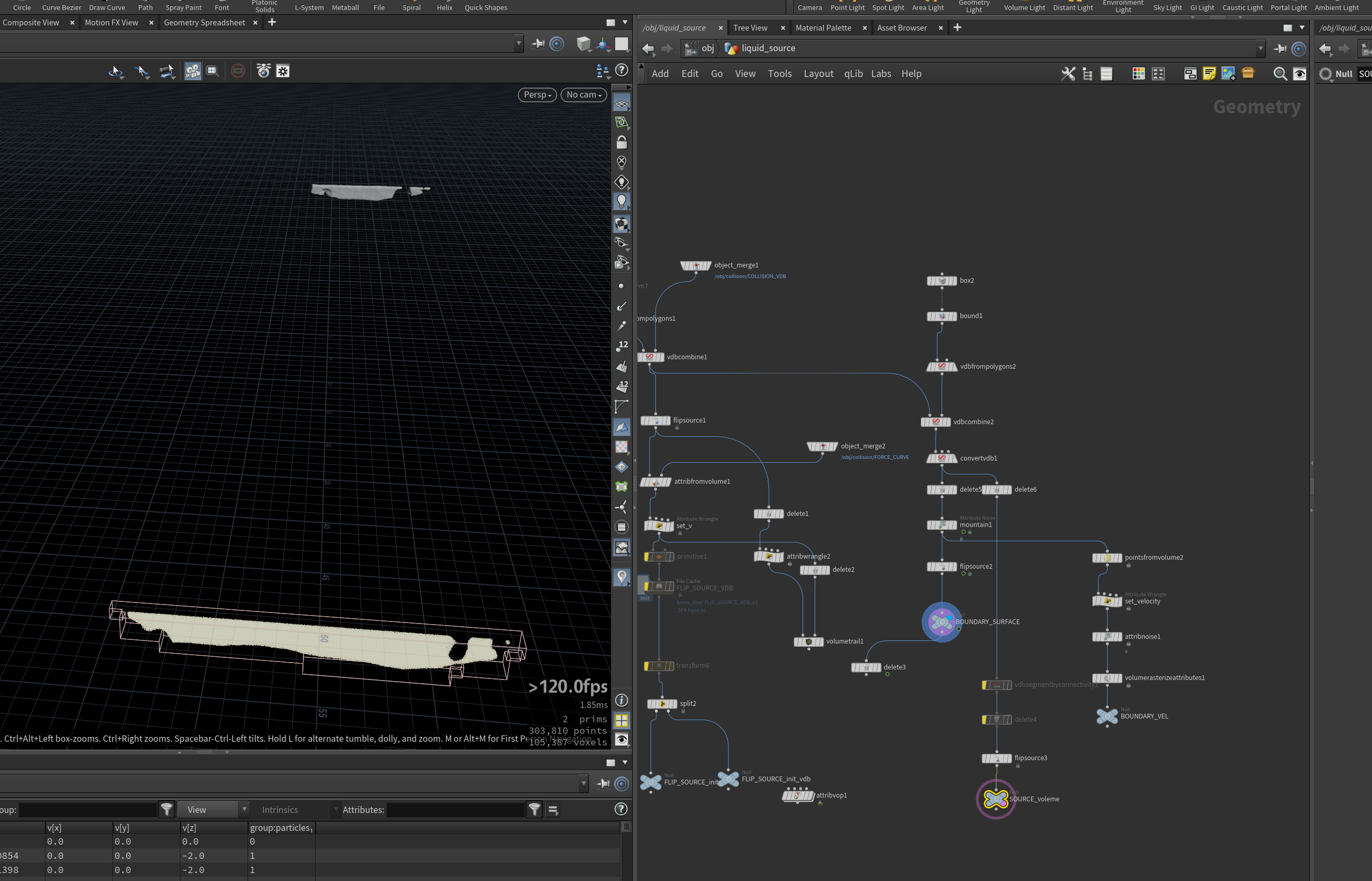Expand the View mode dropdown in spreadsheet

pos(213,809)
